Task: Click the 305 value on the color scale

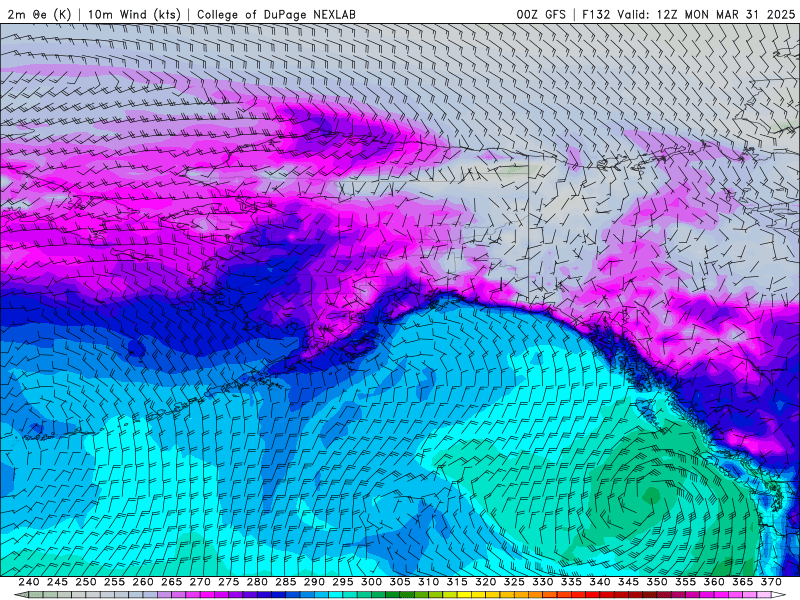Action: 400,582
